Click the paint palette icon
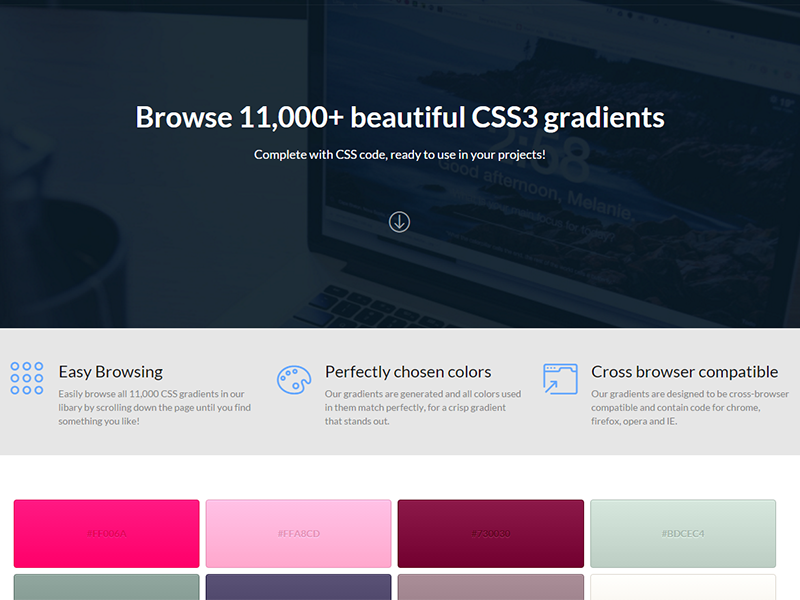Image resolution: width=800 pixels, height=600 pixels. [294, 380]
